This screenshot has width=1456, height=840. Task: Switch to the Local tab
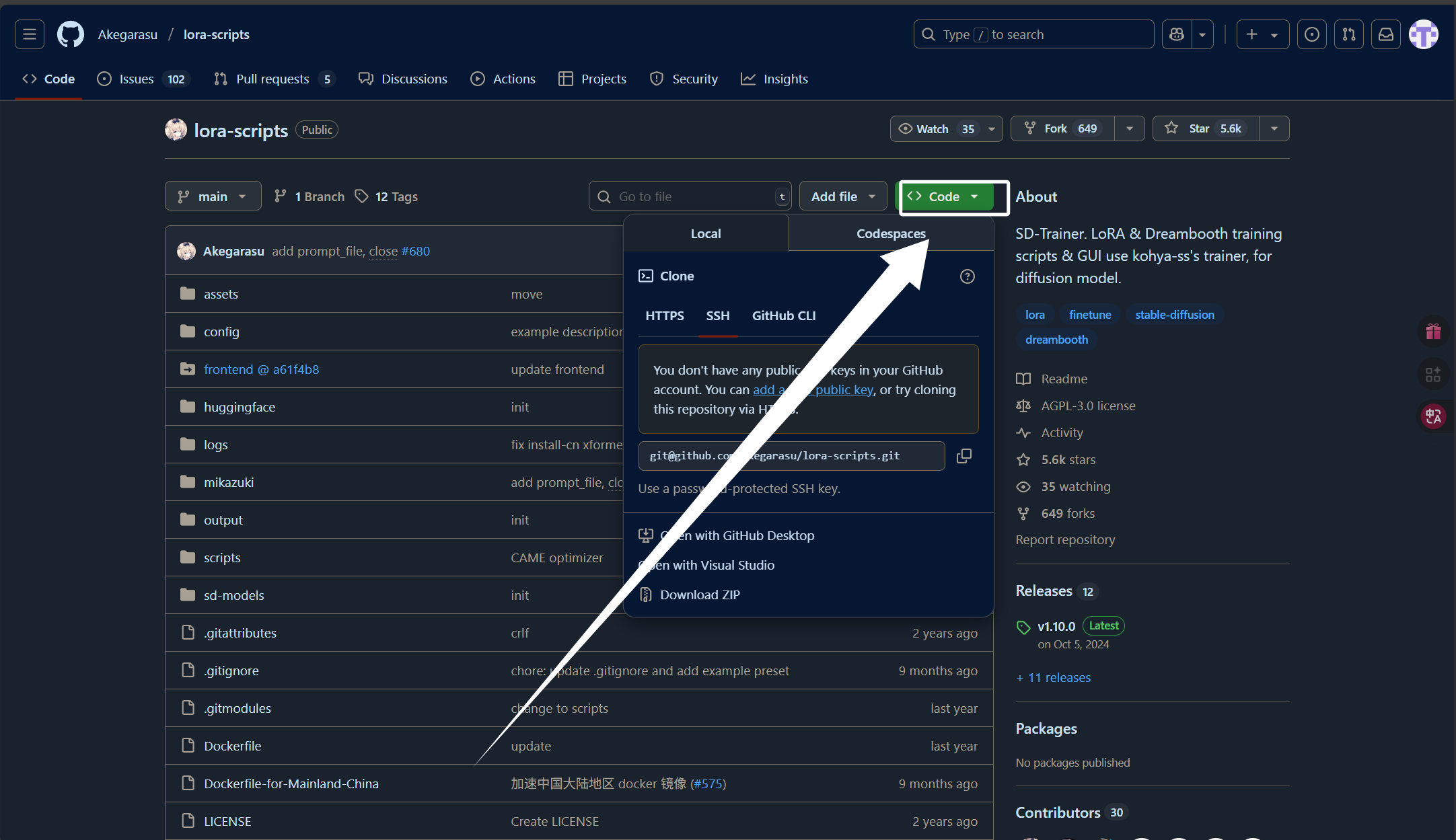(x=706, y=233)
